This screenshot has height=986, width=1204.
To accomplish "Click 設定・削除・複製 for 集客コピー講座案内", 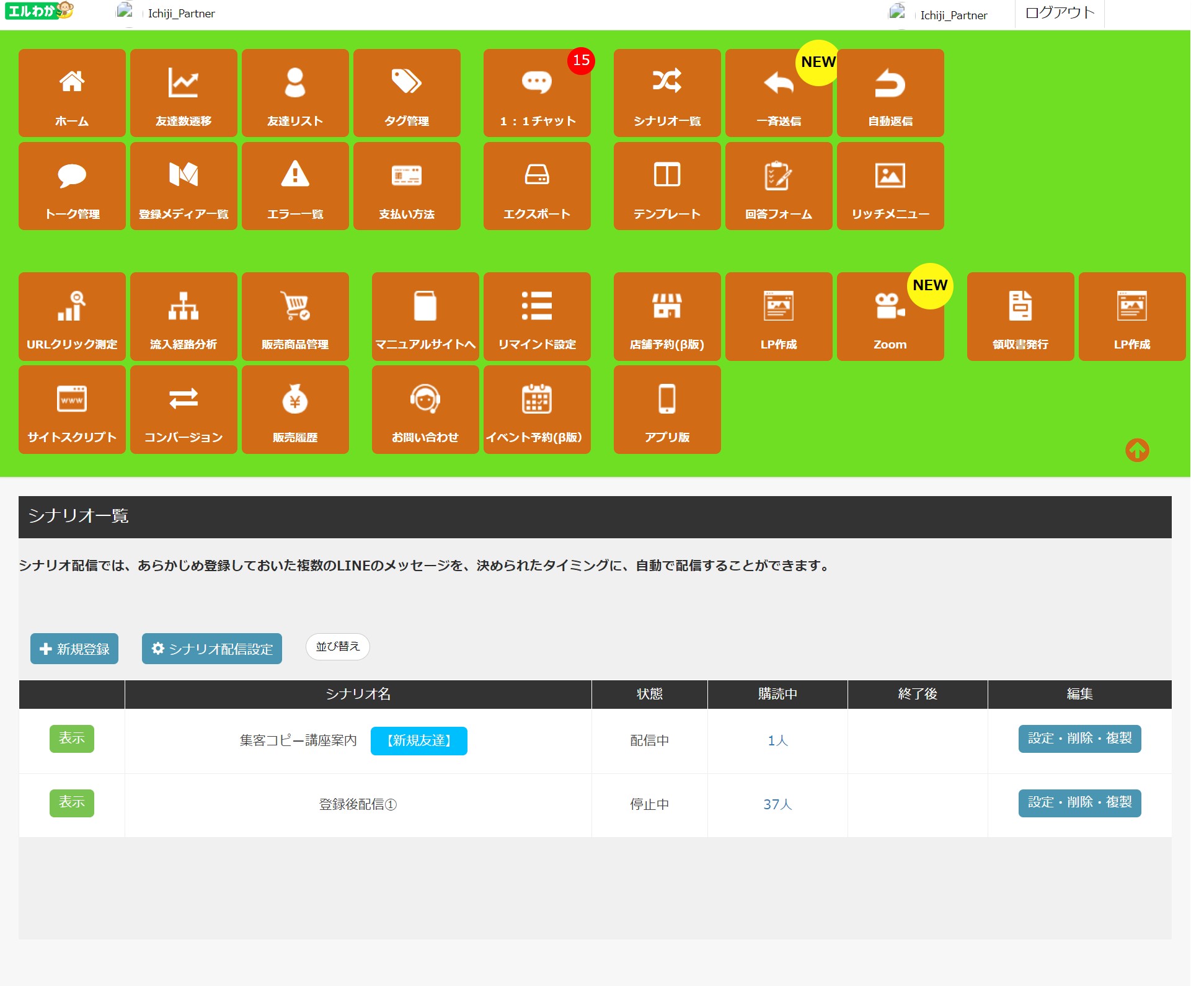I will [1079, 739].
